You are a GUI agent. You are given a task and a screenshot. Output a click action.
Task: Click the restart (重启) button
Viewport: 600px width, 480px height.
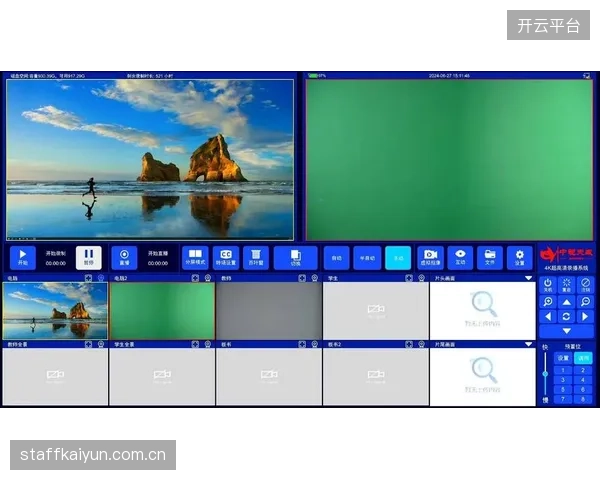[567, 285]
